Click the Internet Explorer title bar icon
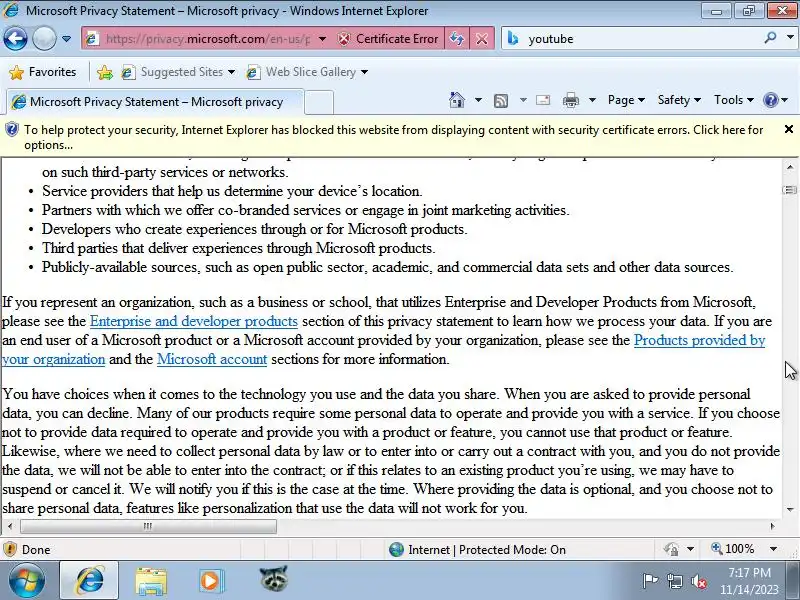The width and height of the screenshot is (800, 600). click(11, 10)
